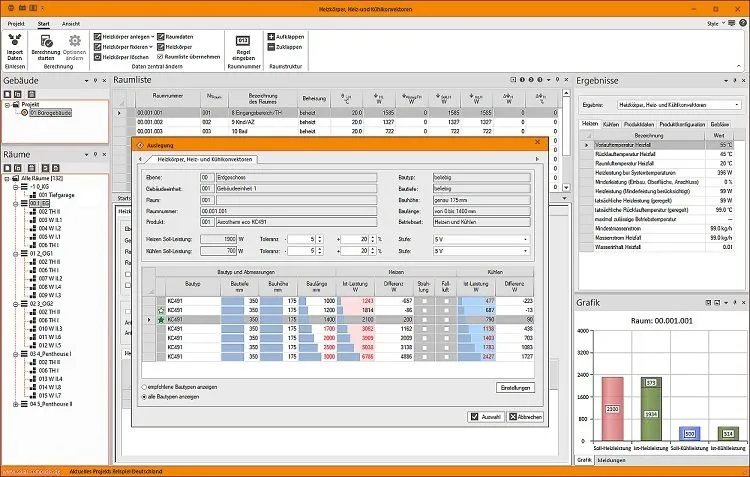The width and height of the screenshot is (750, 477).
Task: Click green star icon in KC491 row
Action: [161, 320]
